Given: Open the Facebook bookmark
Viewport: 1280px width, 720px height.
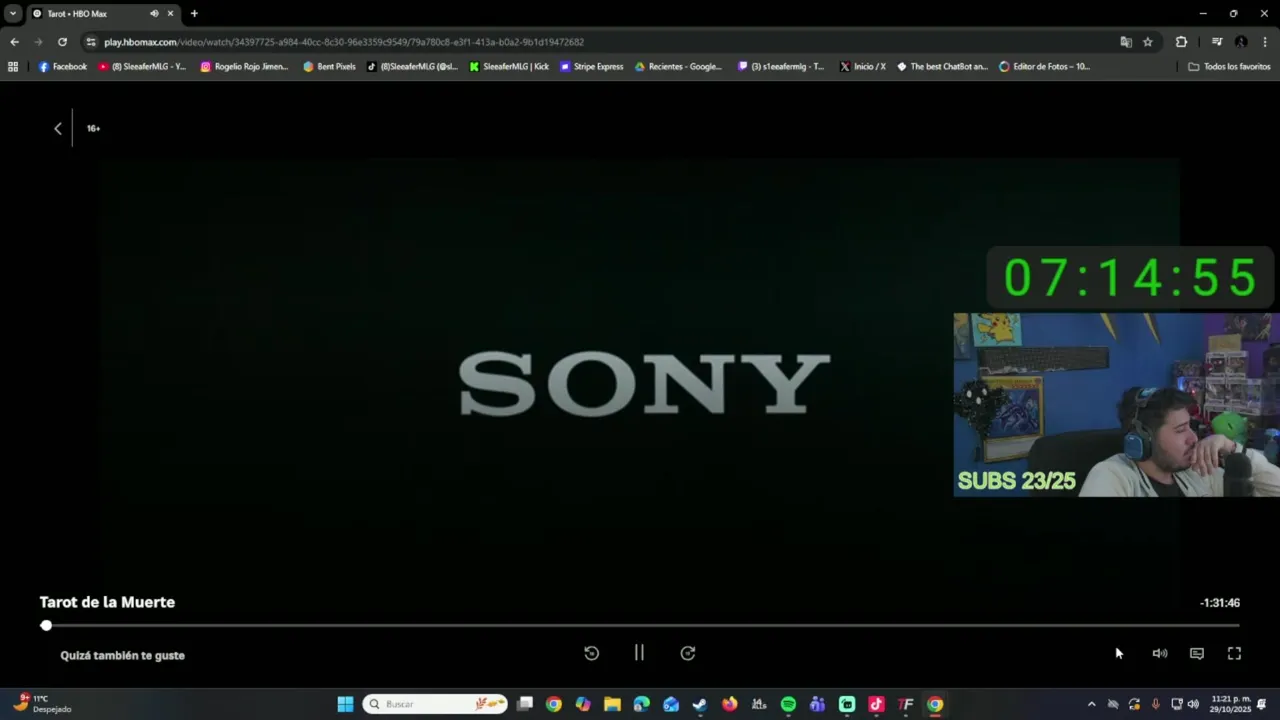Looking at the screenshot, I should [x=62, y=67].
